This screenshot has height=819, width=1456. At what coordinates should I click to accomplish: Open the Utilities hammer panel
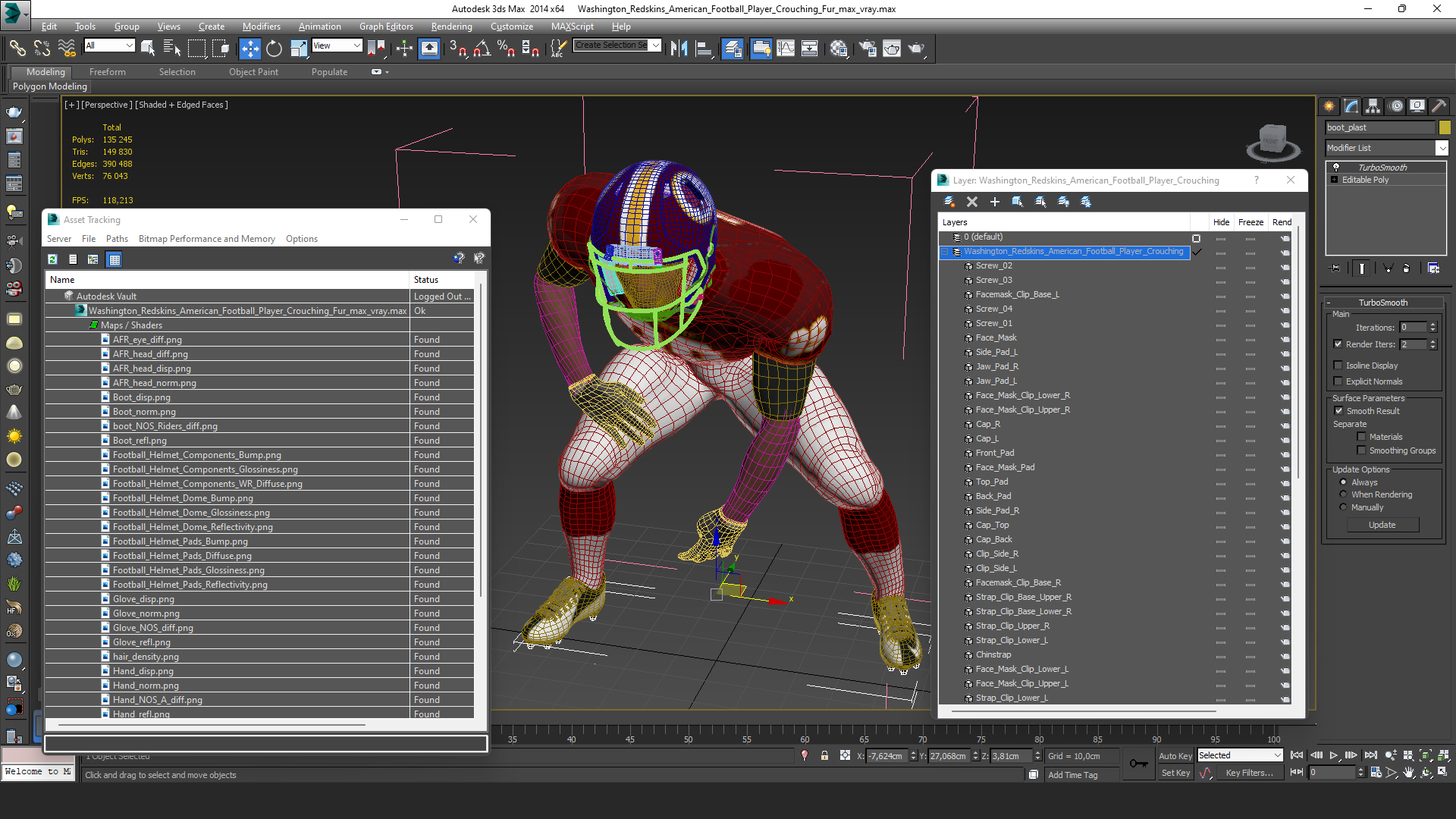1439,106
